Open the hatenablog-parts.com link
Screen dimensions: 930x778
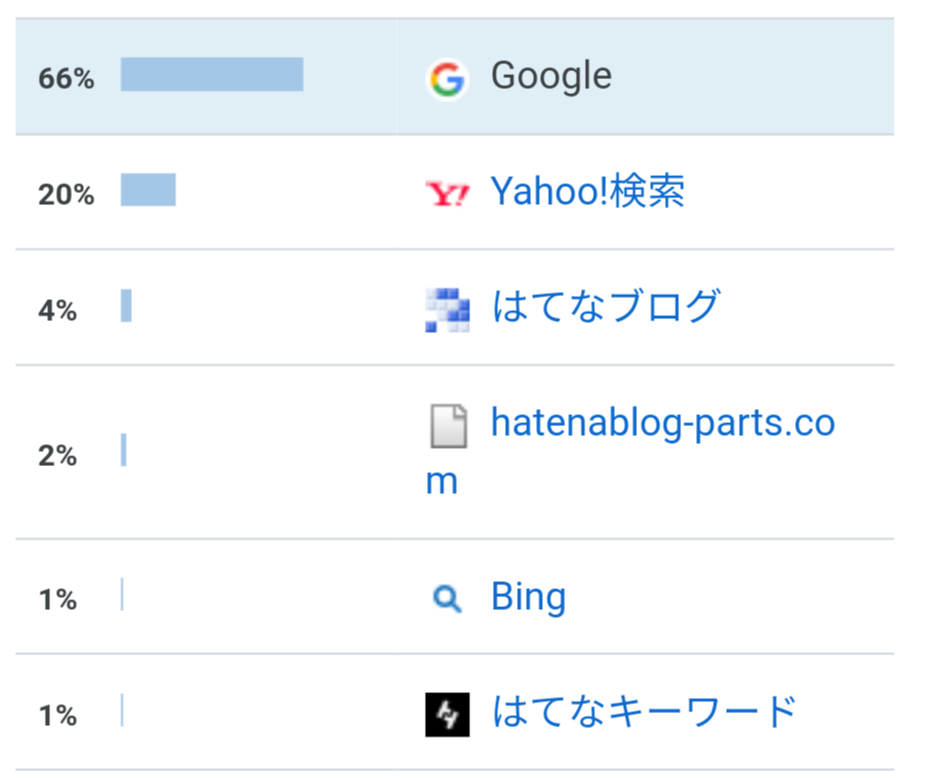click(630, 451)
